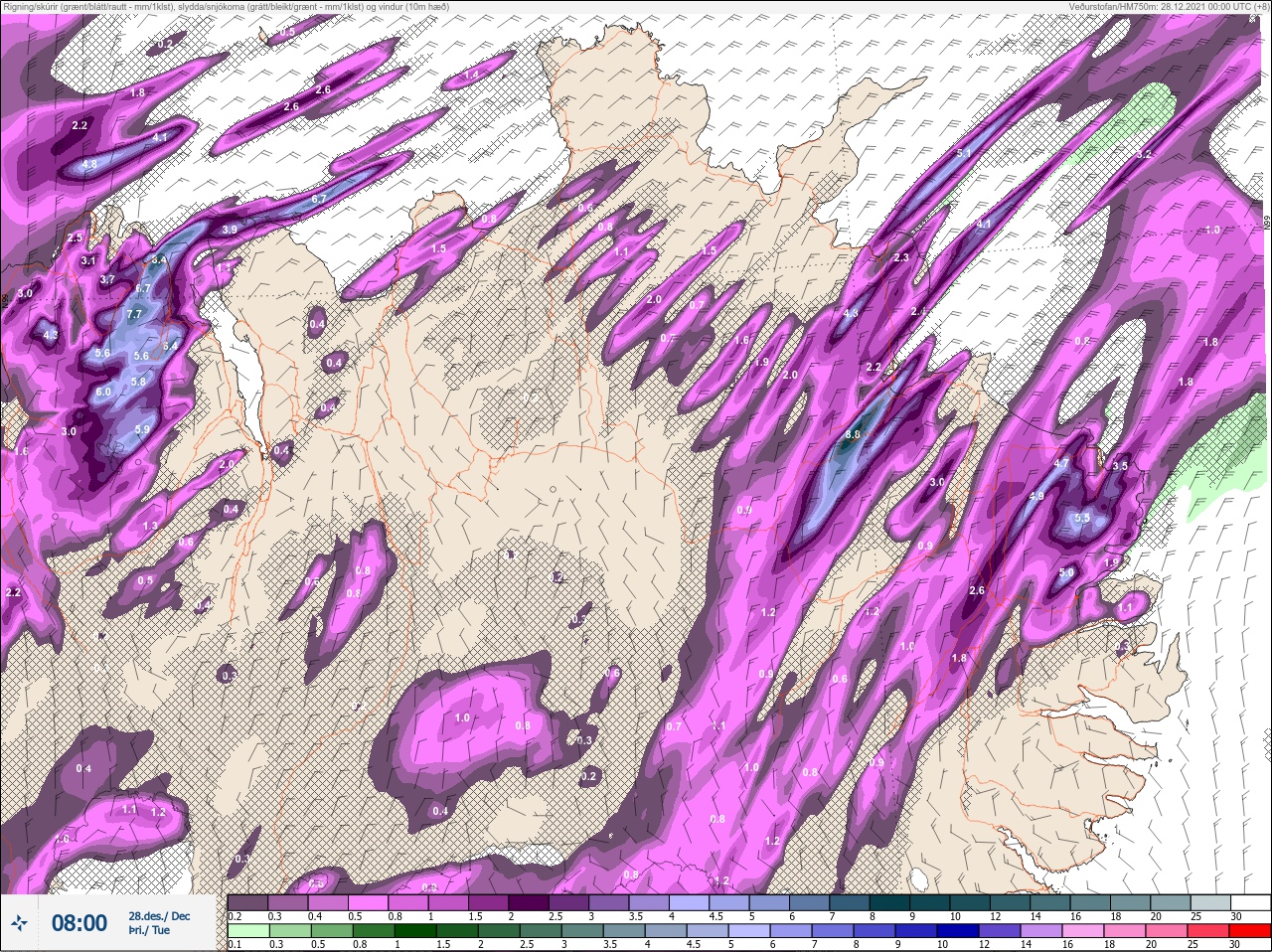The height and width of the screenshot is (952, 1272).
Task: Select the pink 20 rain legend swatch
Action: tap(1169, 929)
